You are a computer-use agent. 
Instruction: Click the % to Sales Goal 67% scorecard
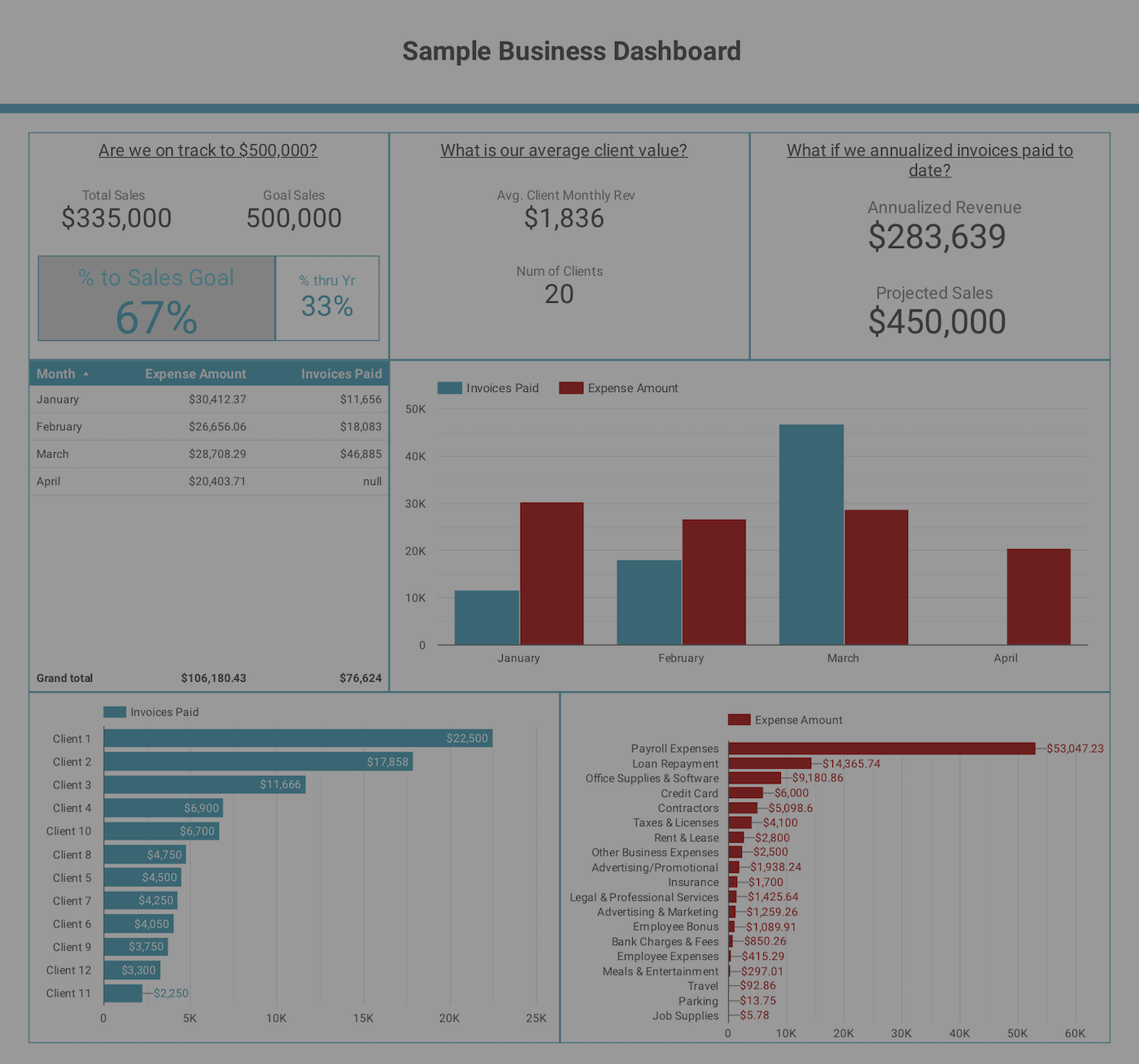coord(156,299)
